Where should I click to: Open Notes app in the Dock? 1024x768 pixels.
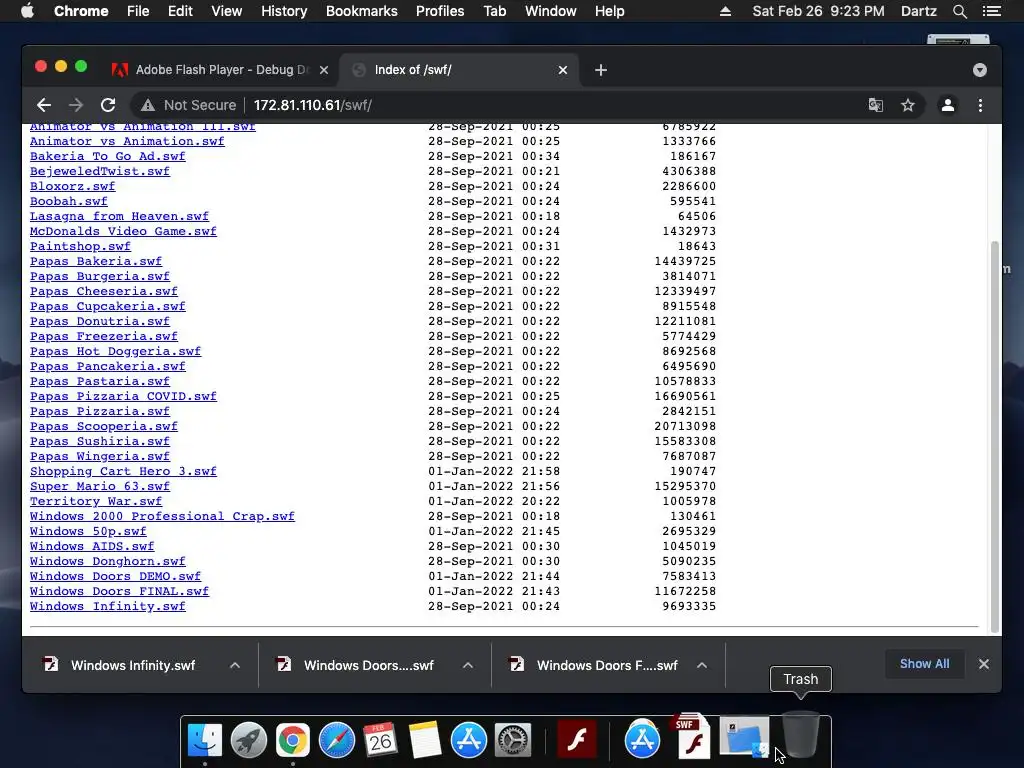coord(424,740)
